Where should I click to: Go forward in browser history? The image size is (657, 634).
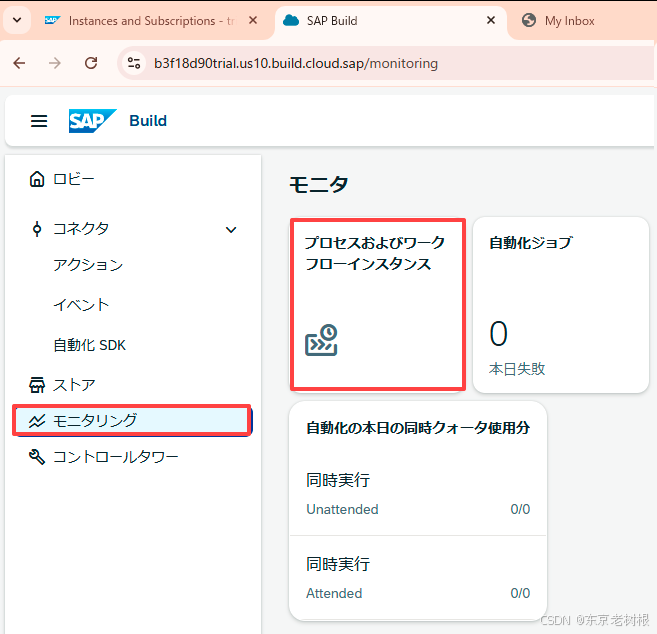55,63
